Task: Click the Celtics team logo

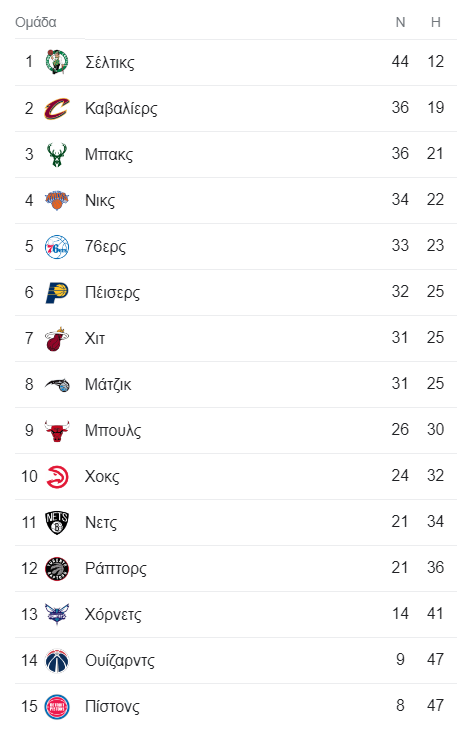Action: point(57,62)
